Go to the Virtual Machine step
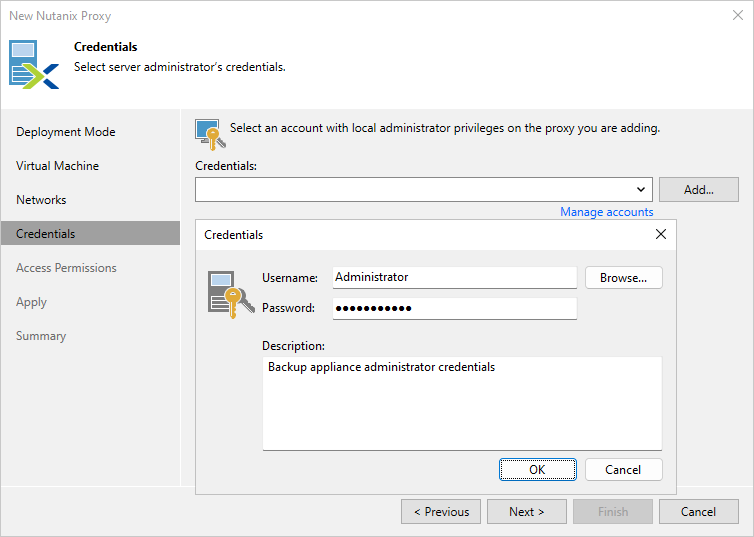The height and width of the screenshot is (537, 754). 57,166
